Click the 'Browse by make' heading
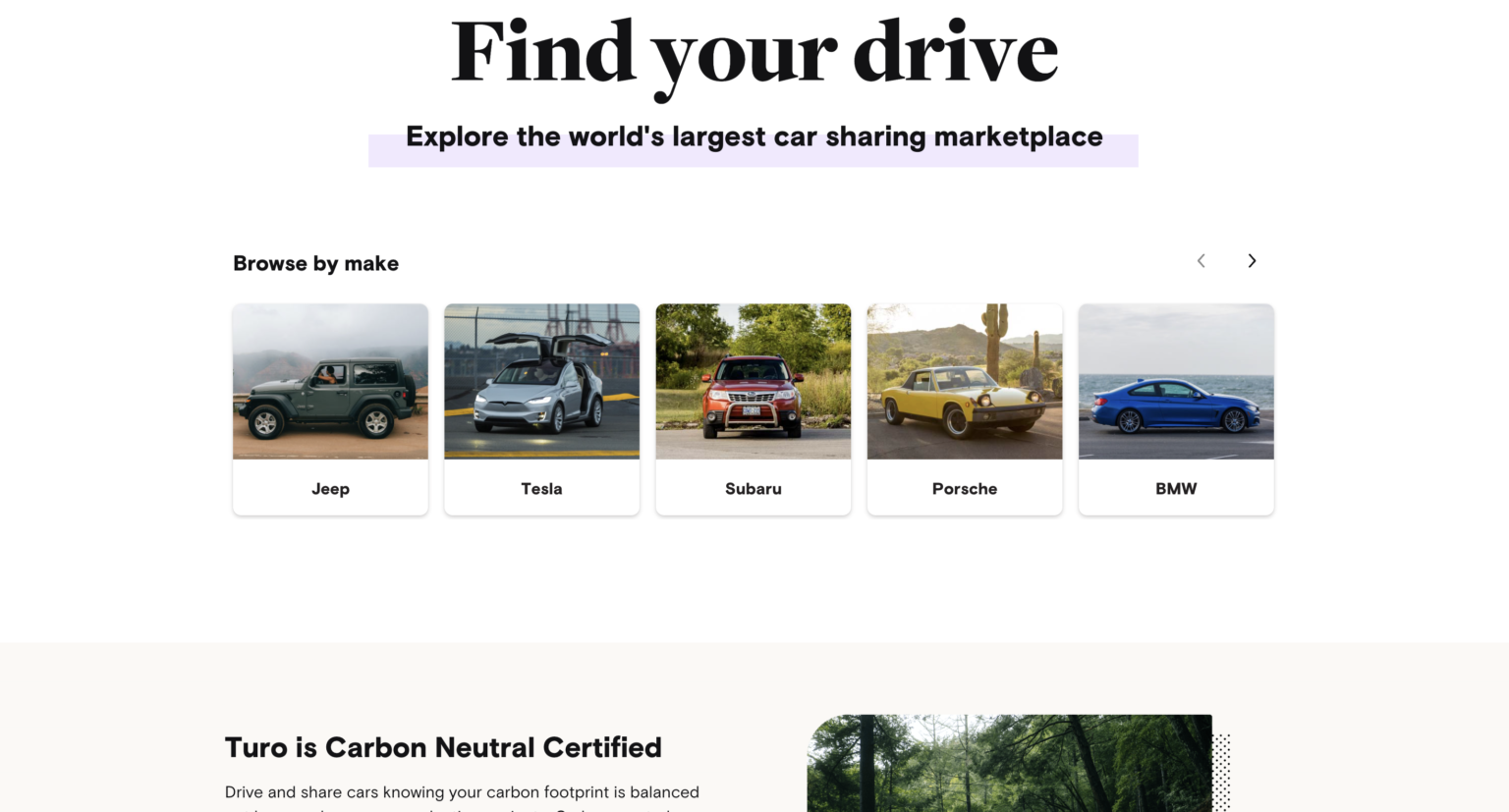Viewport: 1509px width, 812px height. tap(315, 263)
